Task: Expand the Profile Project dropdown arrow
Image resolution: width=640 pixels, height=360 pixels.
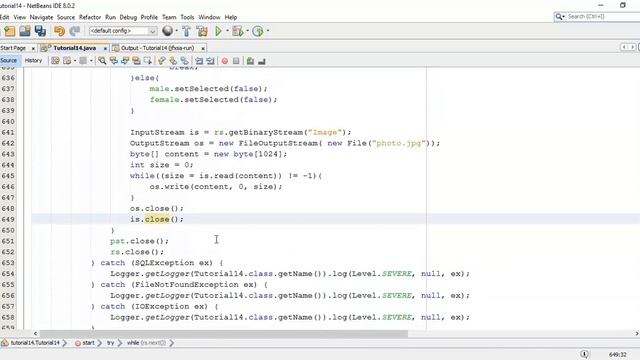Action: pyautogui.click(x=268, y=31)
